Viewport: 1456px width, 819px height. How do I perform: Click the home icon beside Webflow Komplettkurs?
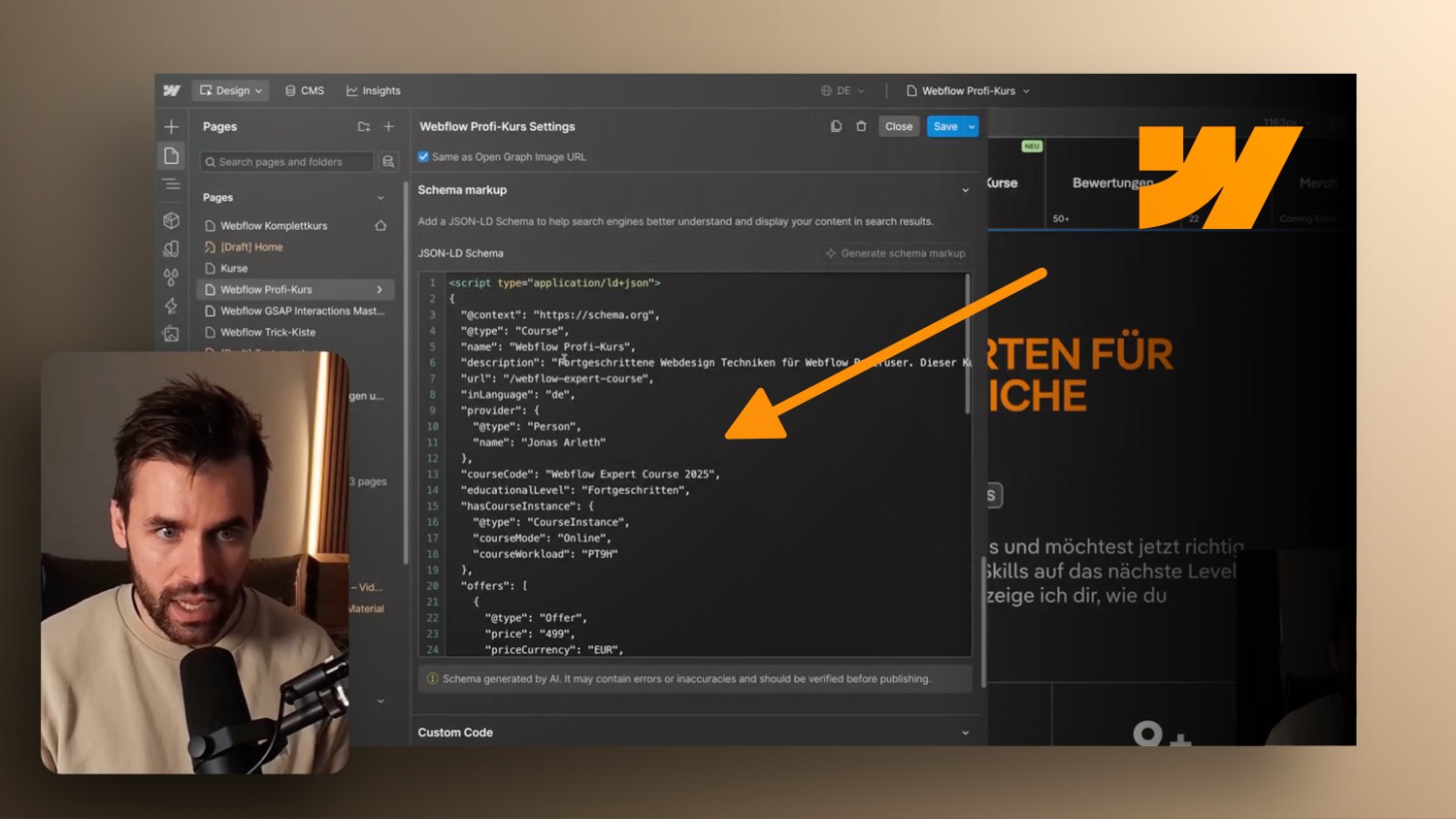pos(381,226)
